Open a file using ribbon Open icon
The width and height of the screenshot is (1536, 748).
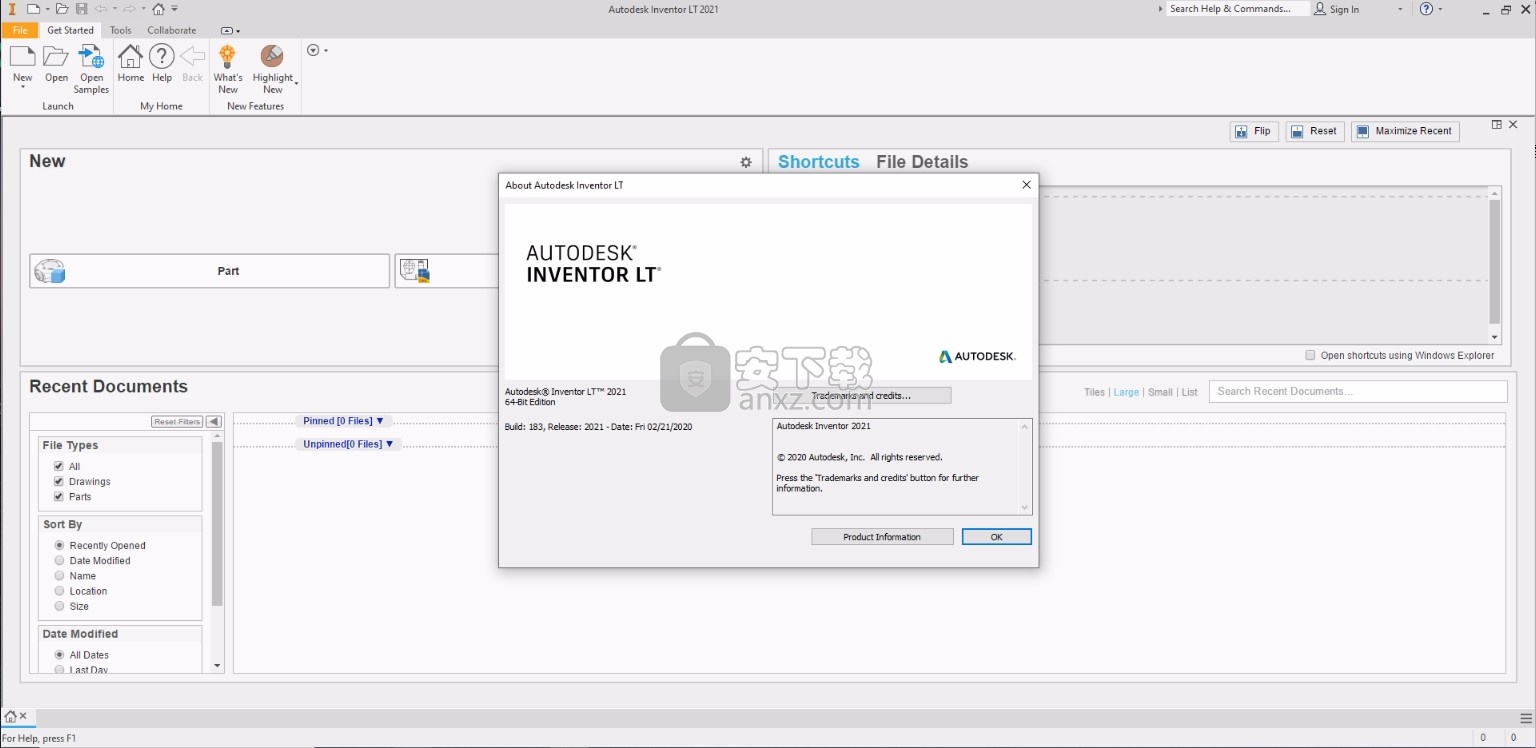point(56,57)
